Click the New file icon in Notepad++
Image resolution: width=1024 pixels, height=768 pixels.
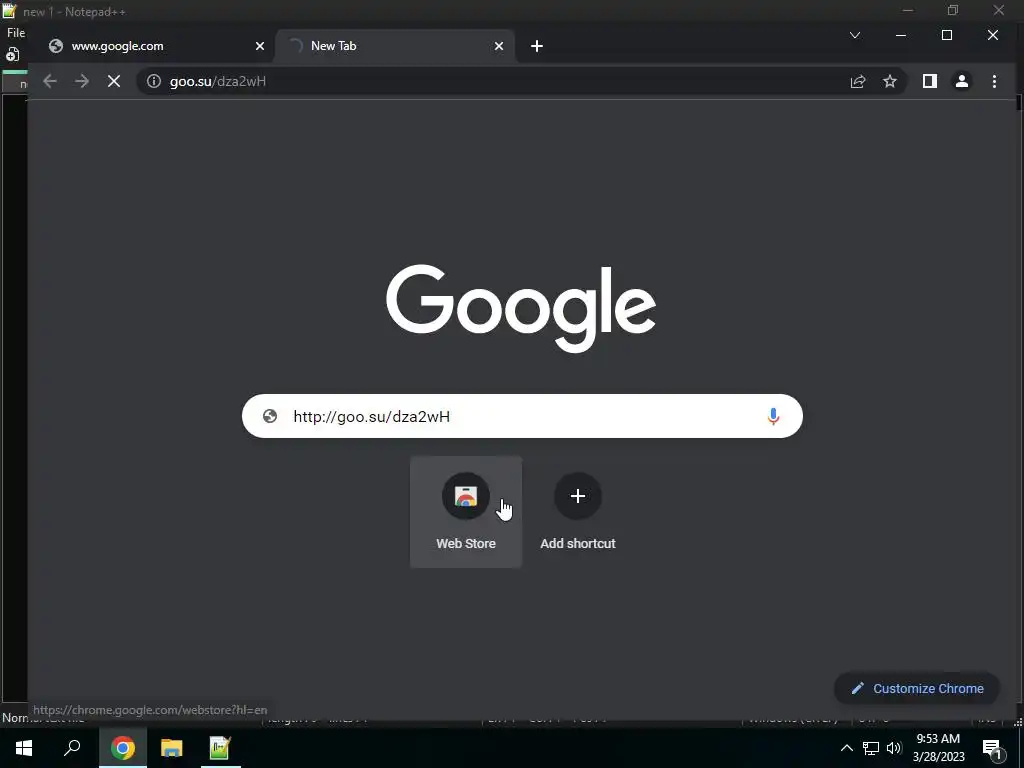click(12, 55)
